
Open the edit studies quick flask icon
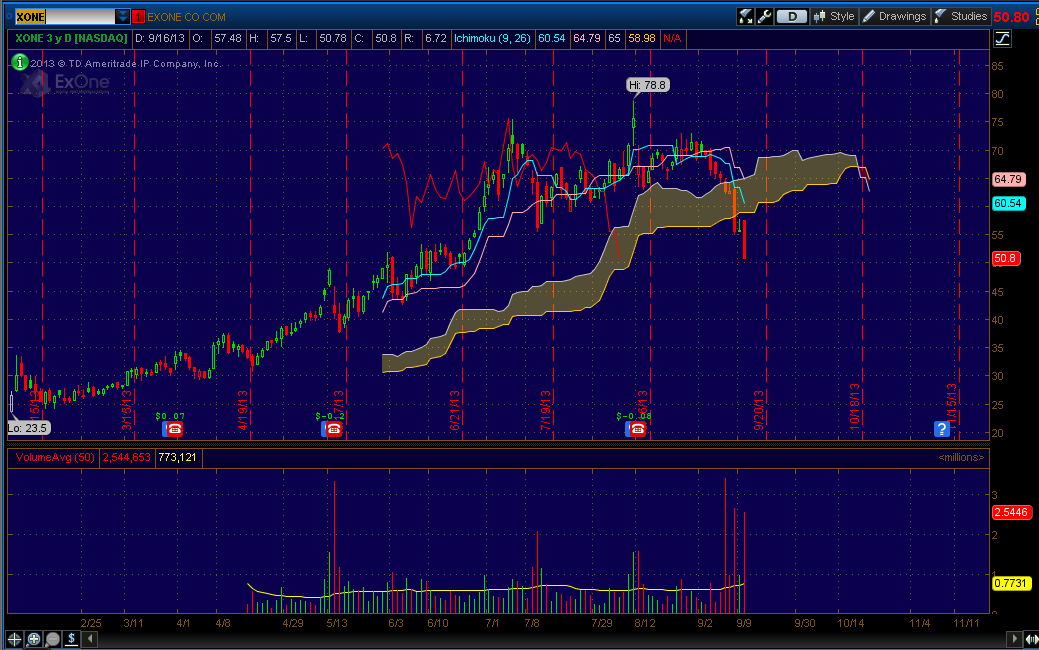click(745, 16)
